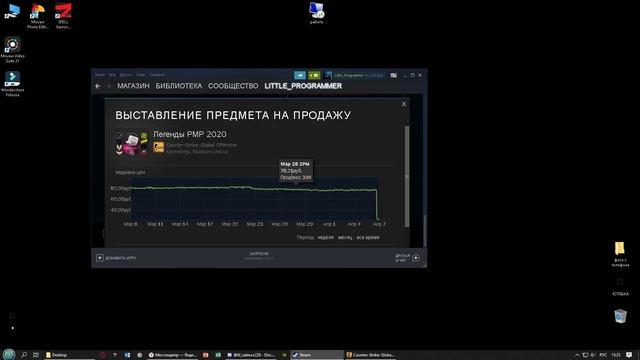This screenshot has width=640, height=360.
Task: Switch the РУС keyboard language indicator
Action: [x=603, y=355]
